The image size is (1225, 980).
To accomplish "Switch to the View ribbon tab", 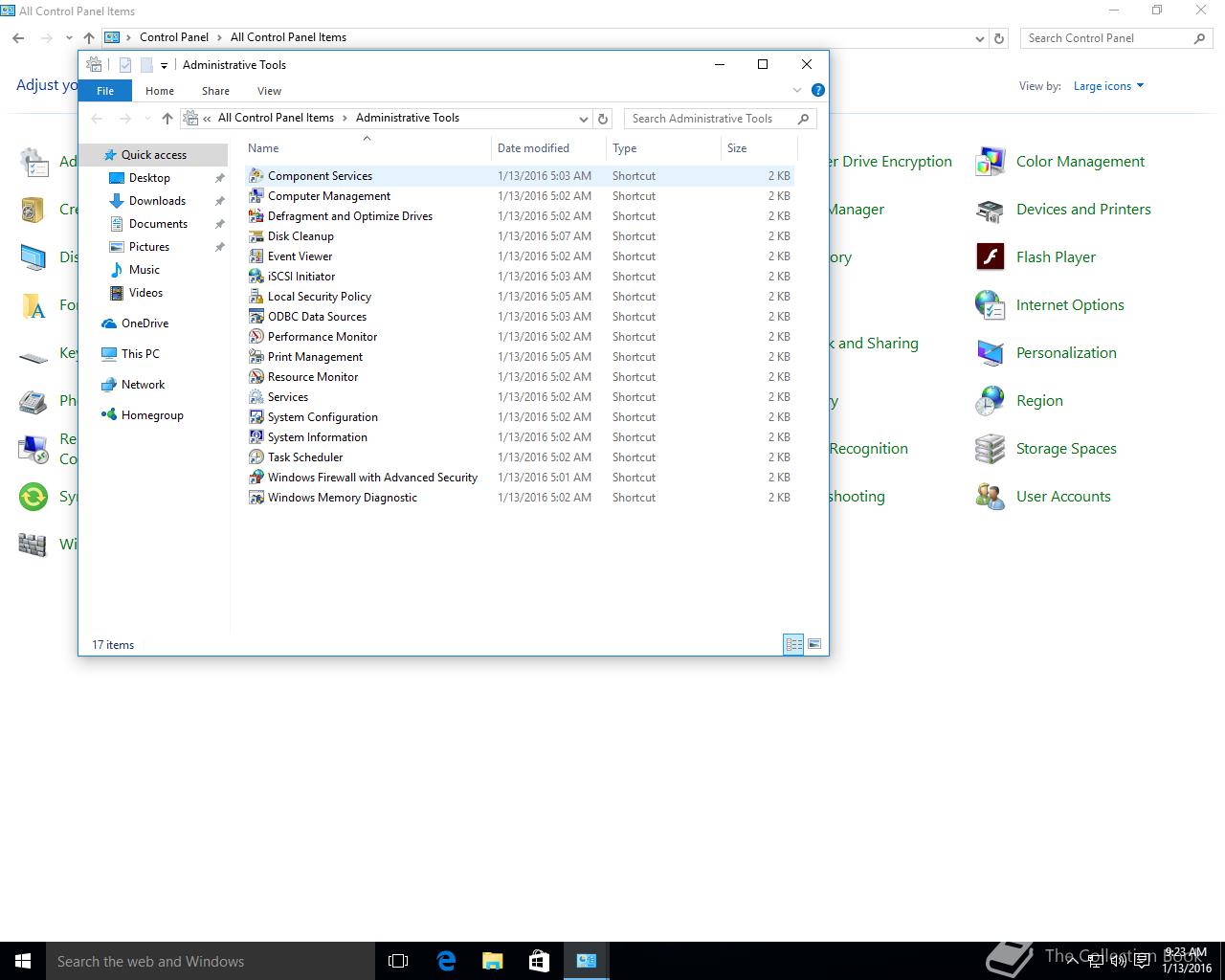I will (x=269, y=91).
